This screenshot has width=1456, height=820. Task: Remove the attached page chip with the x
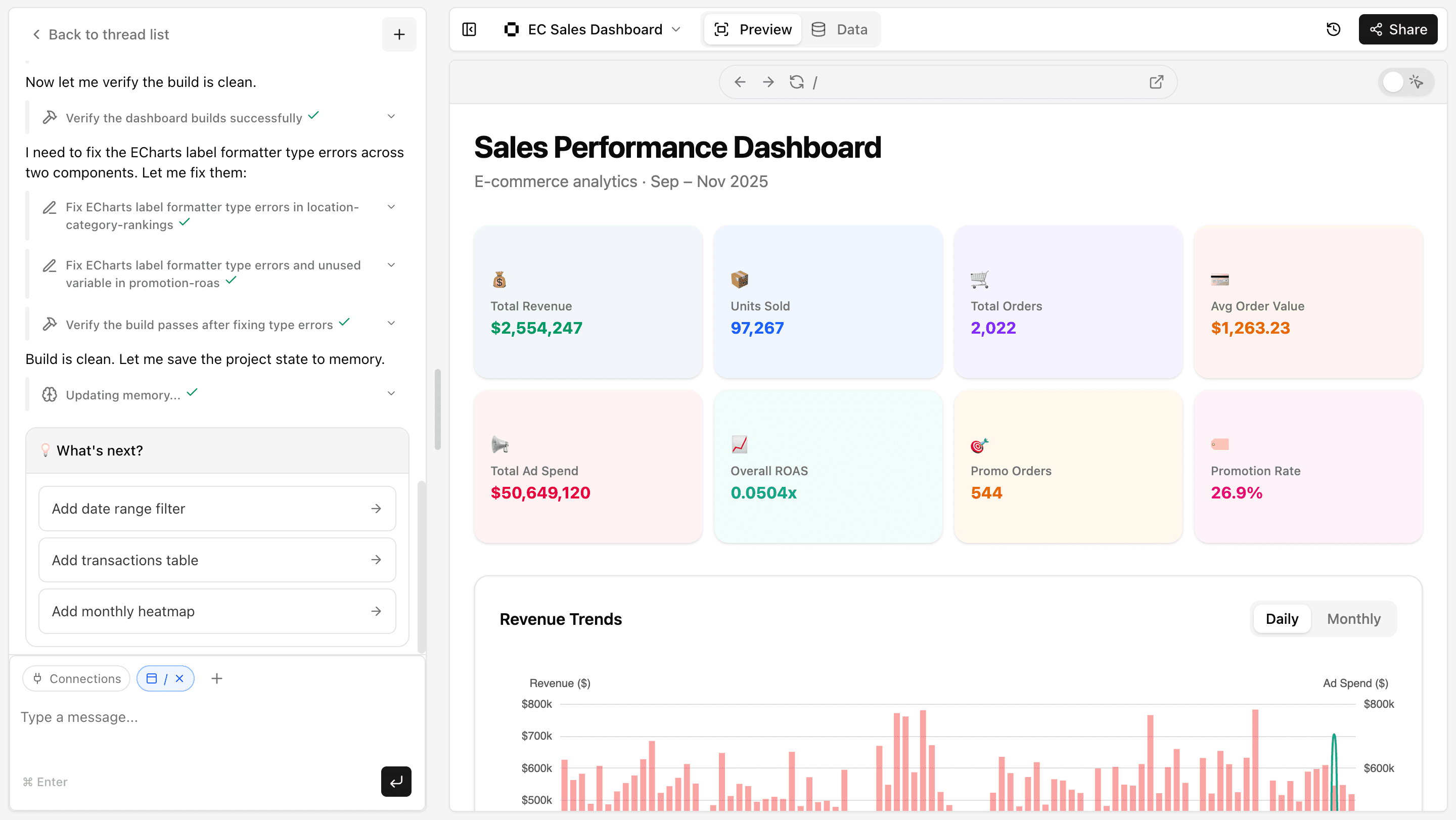[x=180, y=678]
